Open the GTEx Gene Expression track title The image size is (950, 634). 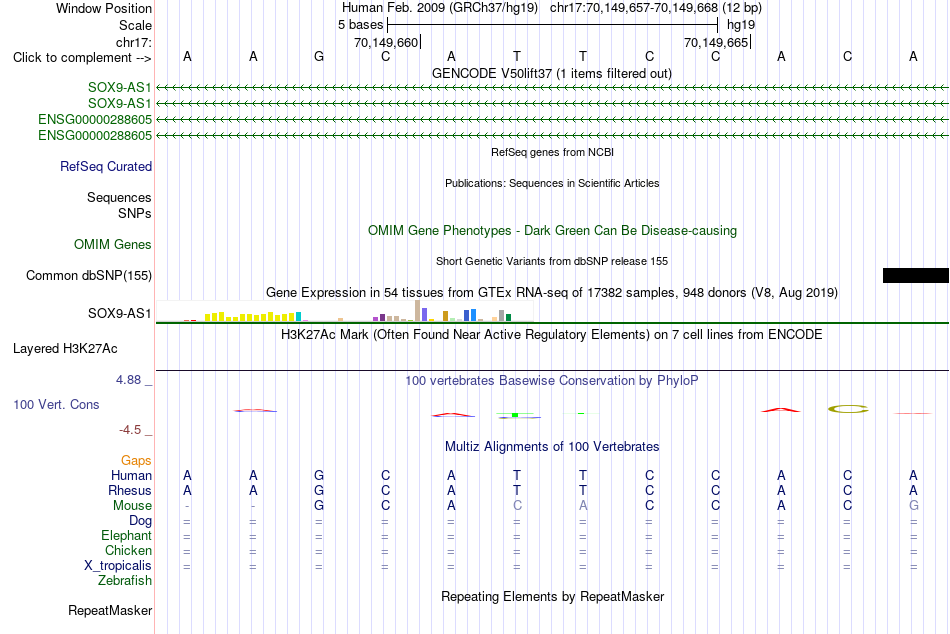[551, 293]
